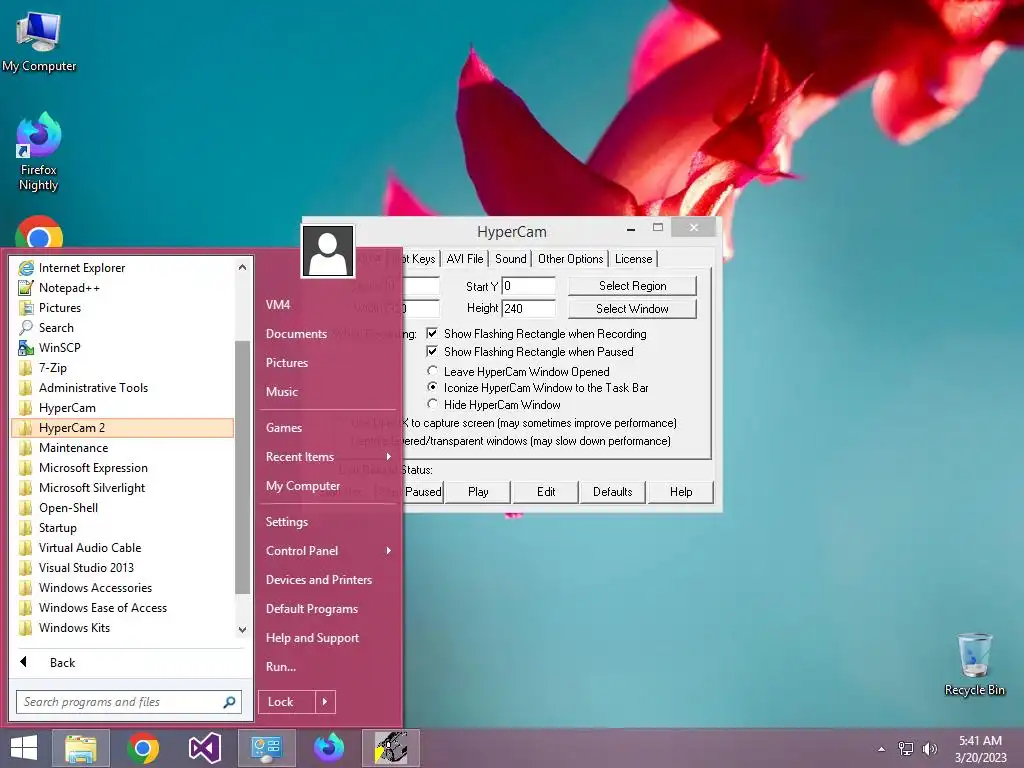Open VM4 user folder
Screen dimensions: 1024x768
tap(327, 305)
